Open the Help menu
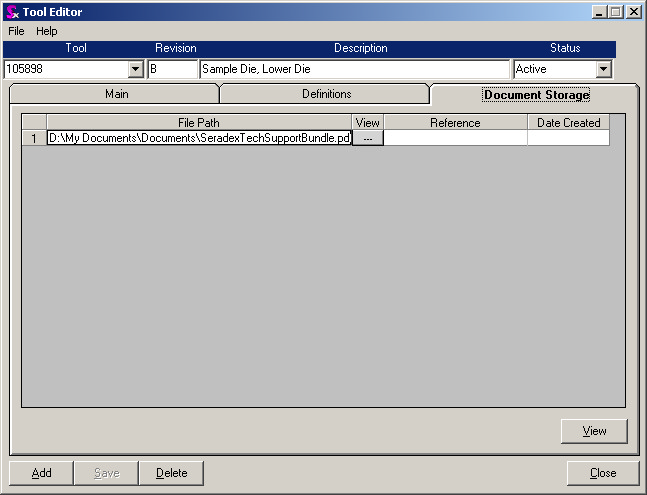Screen dimensions: 647x495 coord(47,31)
